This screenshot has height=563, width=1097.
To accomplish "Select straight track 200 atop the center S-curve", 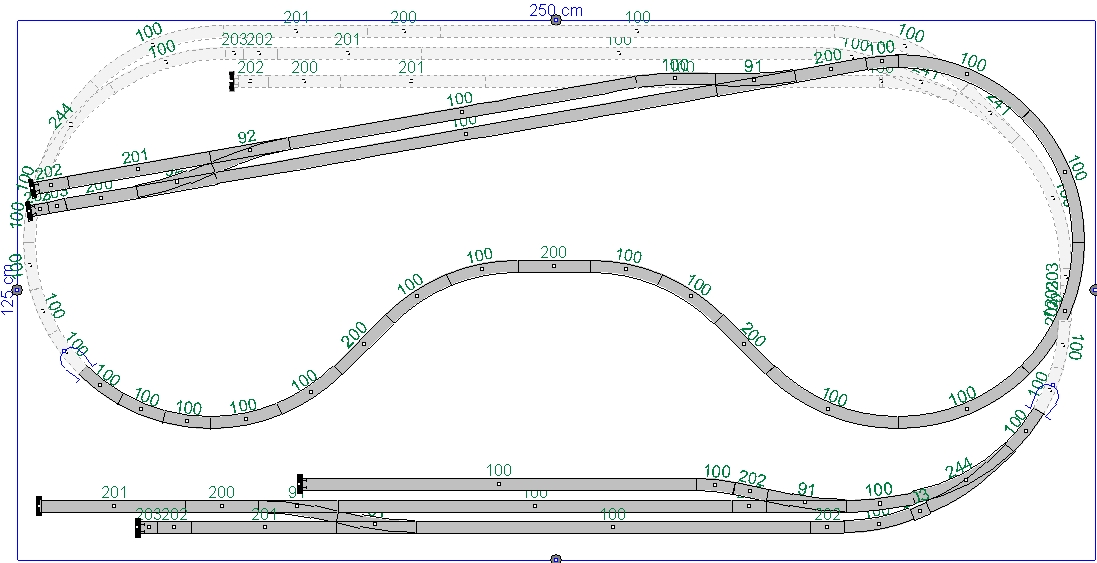I will tap(553, 266).
